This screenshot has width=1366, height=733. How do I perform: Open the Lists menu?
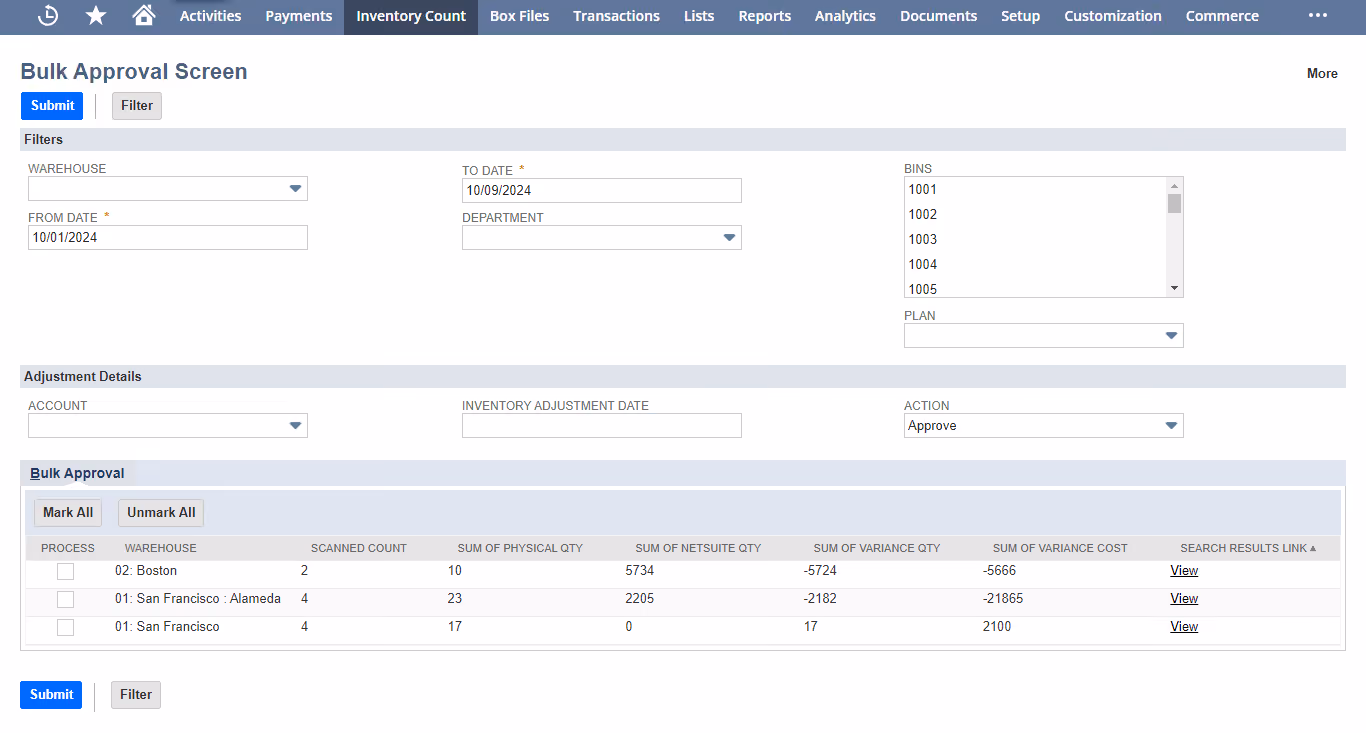point(699,16)
